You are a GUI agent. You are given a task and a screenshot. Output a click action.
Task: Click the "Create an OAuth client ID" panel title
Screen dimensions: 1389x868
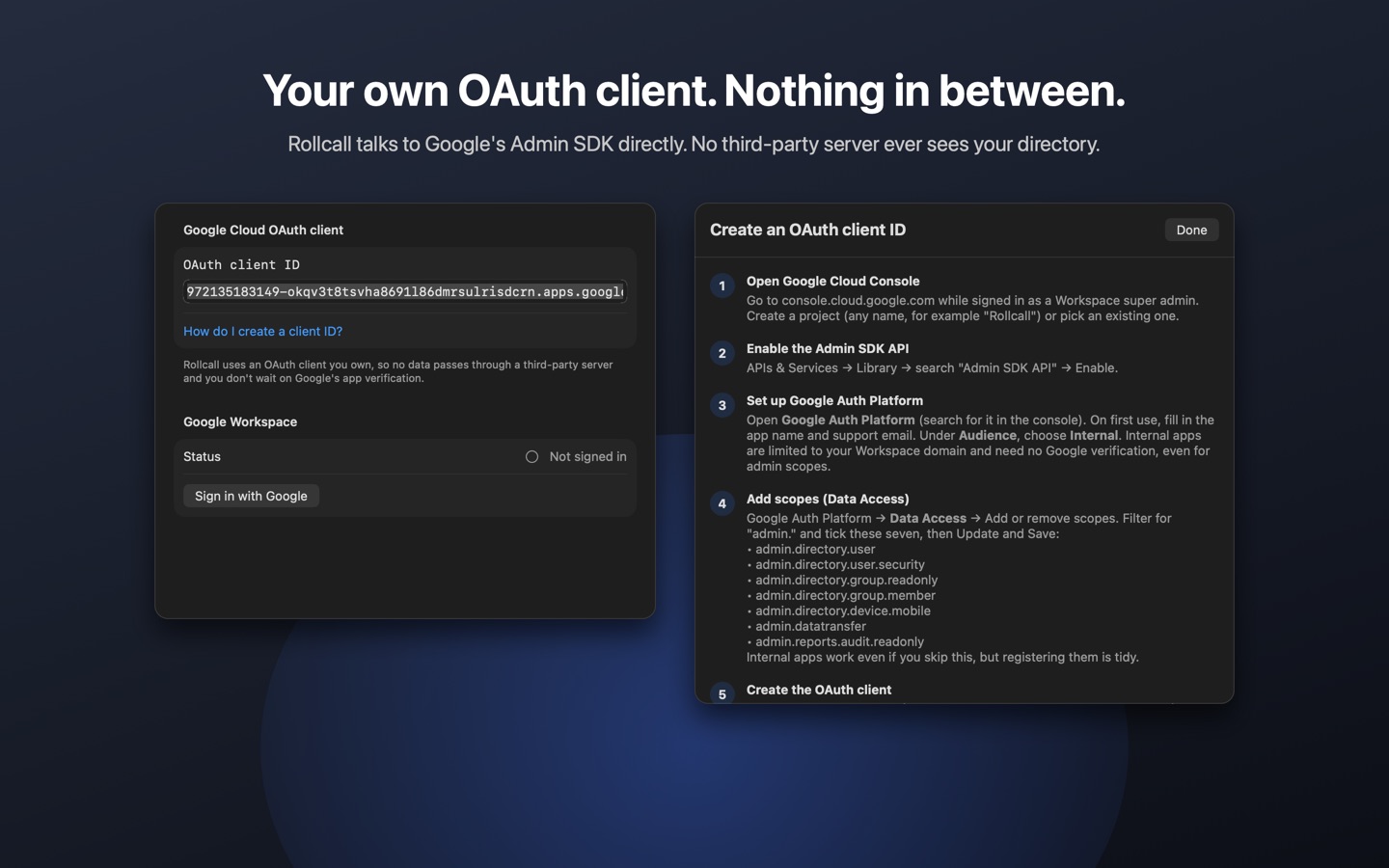tap(807, 230)
